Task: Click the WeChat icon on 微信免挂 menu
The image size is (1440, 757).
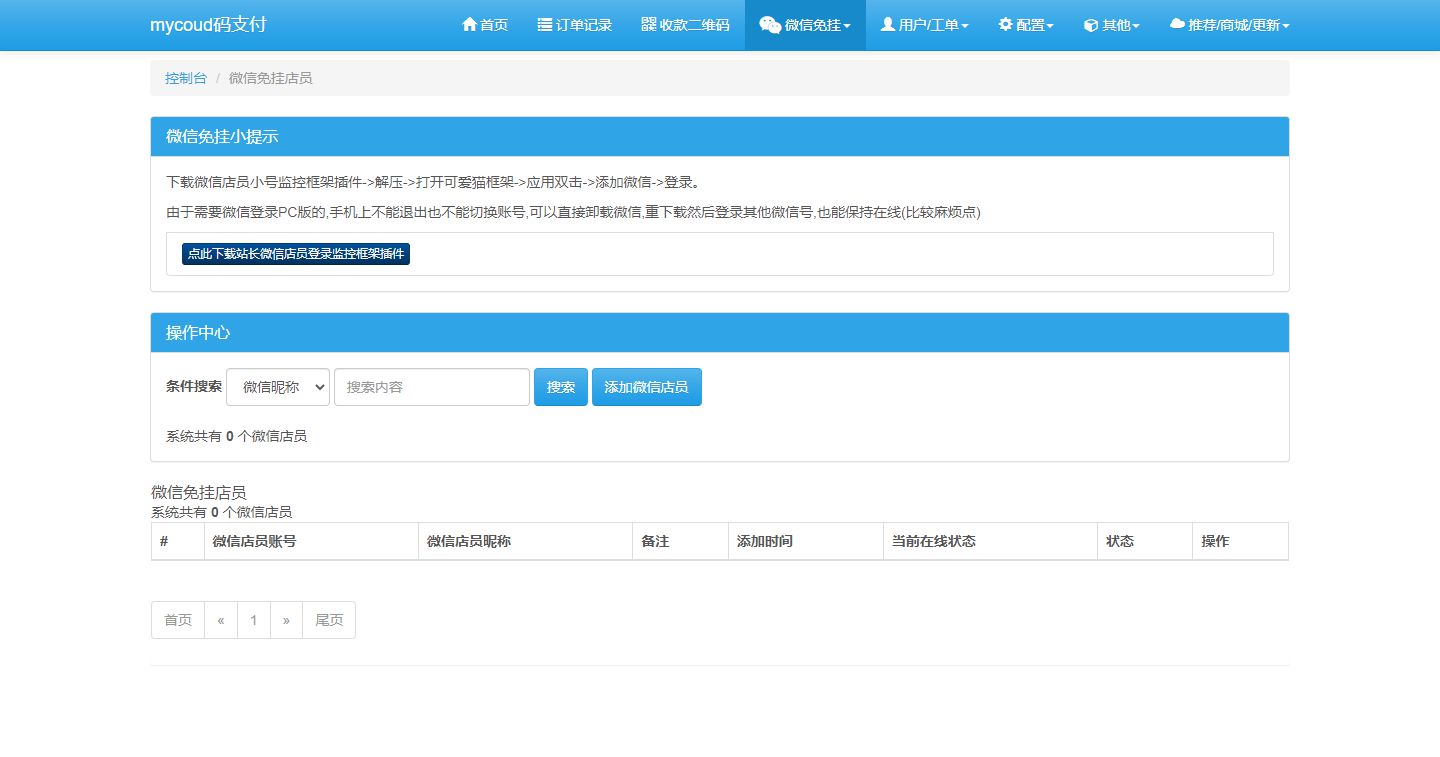Action: click(x=769, y=24)
